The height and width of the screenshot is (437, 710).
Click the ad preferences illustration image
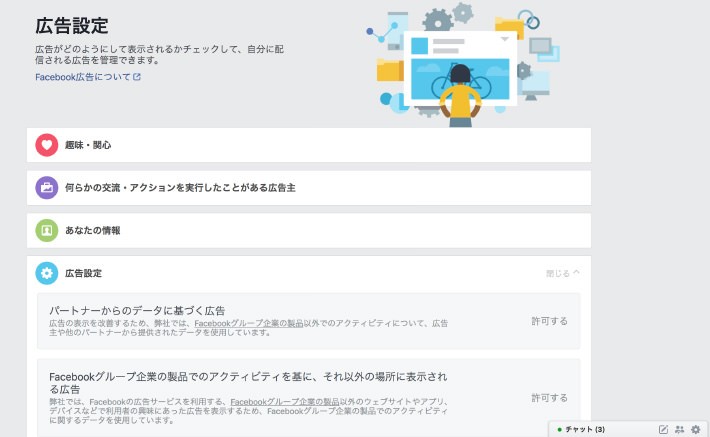(x=463, y=64)
